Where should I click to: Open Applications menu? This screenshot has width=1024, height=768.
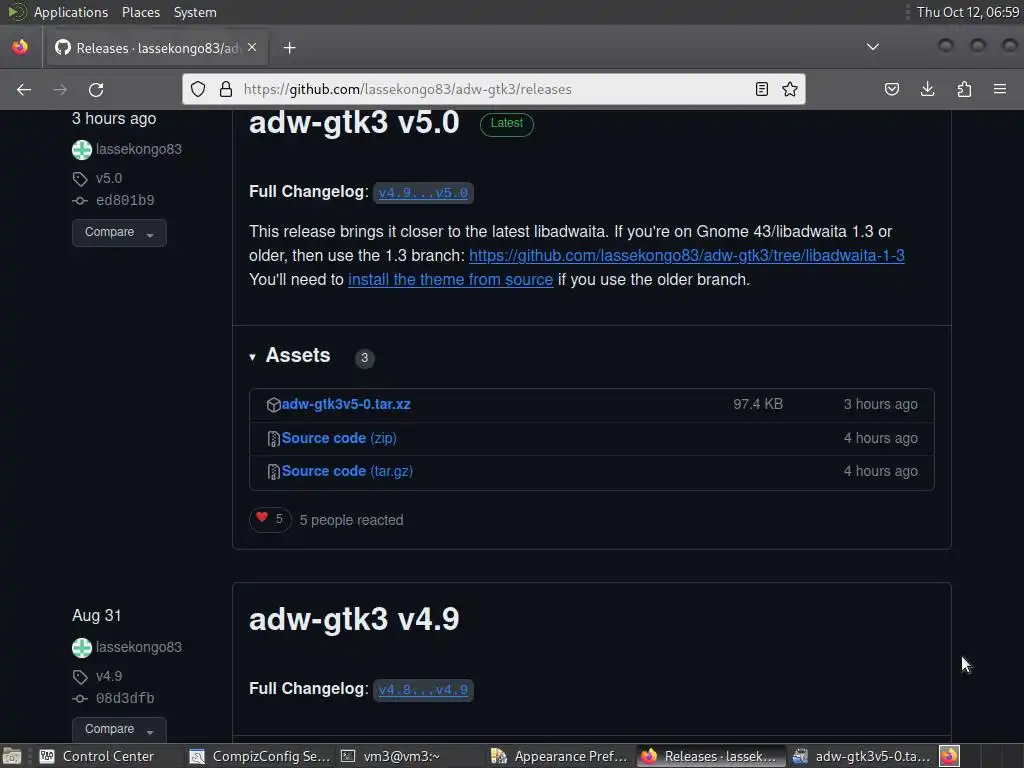pyautogui.click(x=71, y=12)
